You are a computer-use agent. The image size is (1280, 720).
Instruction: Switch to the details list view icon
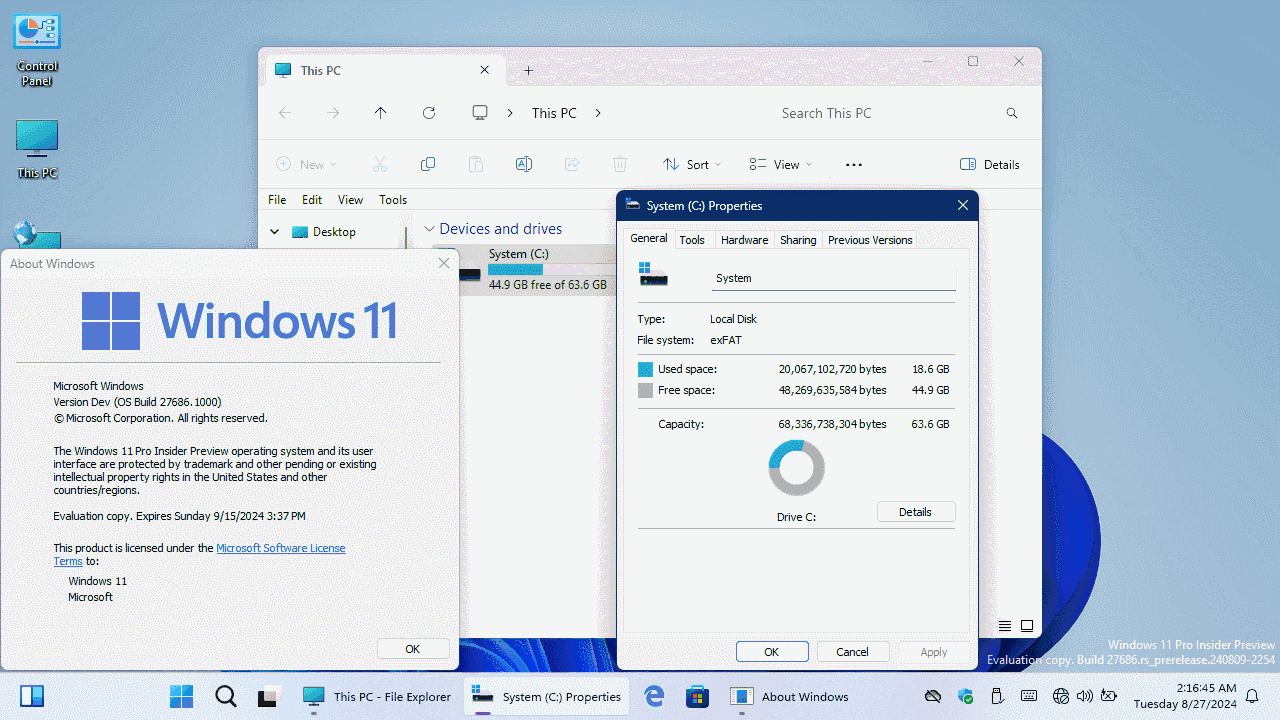tap(1005, 626)
